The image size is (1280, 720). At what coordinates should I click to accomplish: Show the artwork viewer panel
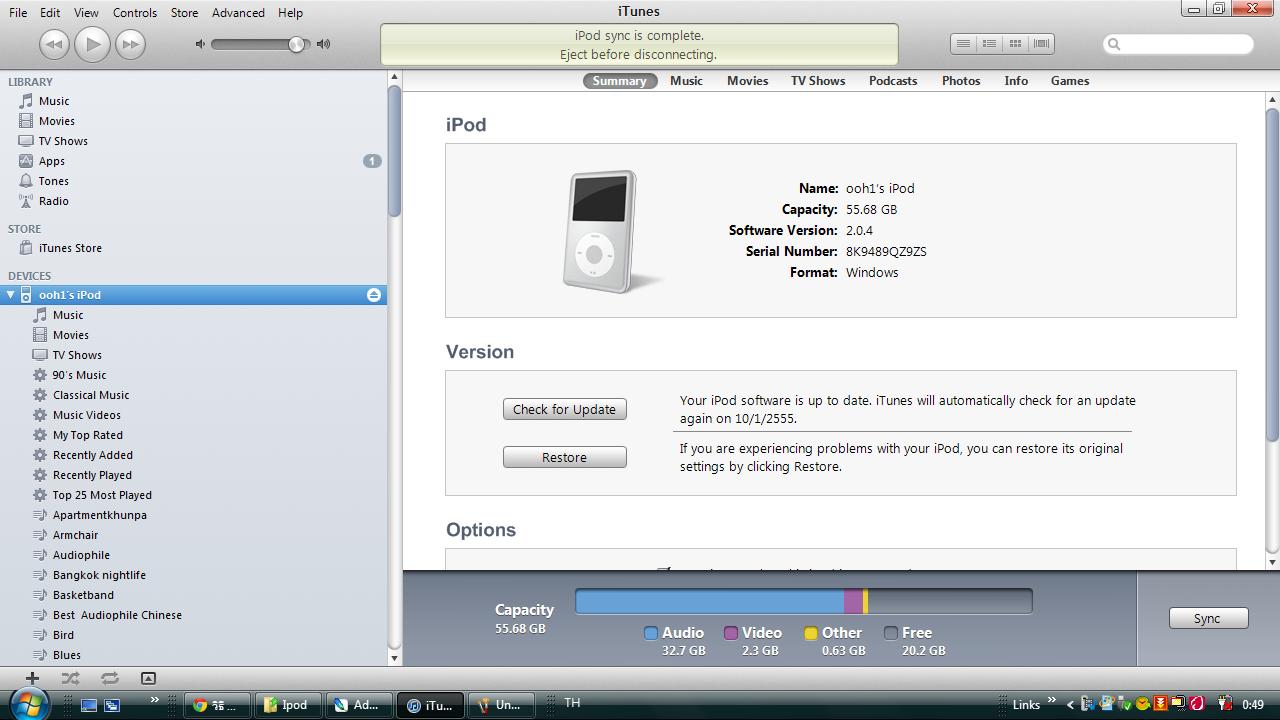pos(148,678)
